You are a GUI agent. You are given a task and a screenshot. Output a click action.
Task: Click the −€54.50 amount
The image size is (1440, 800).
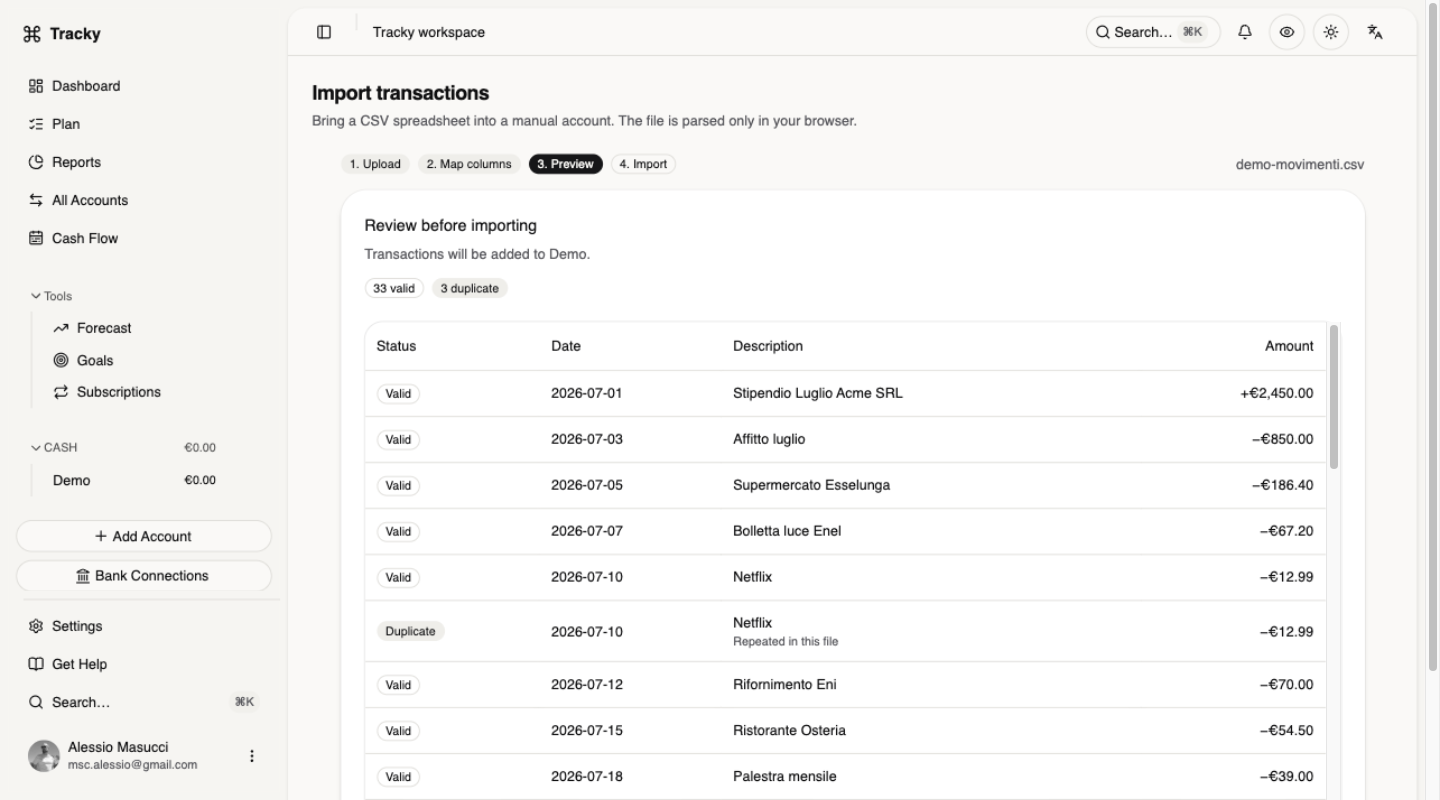[1287, 731]
